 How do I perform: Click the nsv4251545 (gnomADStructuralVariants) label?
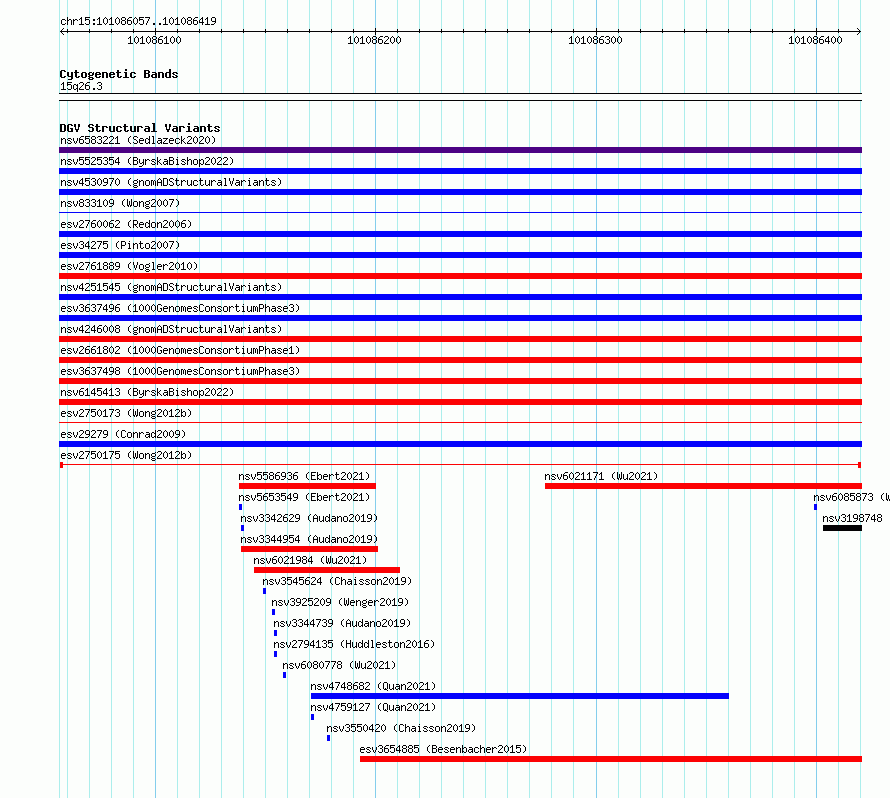[x=171, y=287]
